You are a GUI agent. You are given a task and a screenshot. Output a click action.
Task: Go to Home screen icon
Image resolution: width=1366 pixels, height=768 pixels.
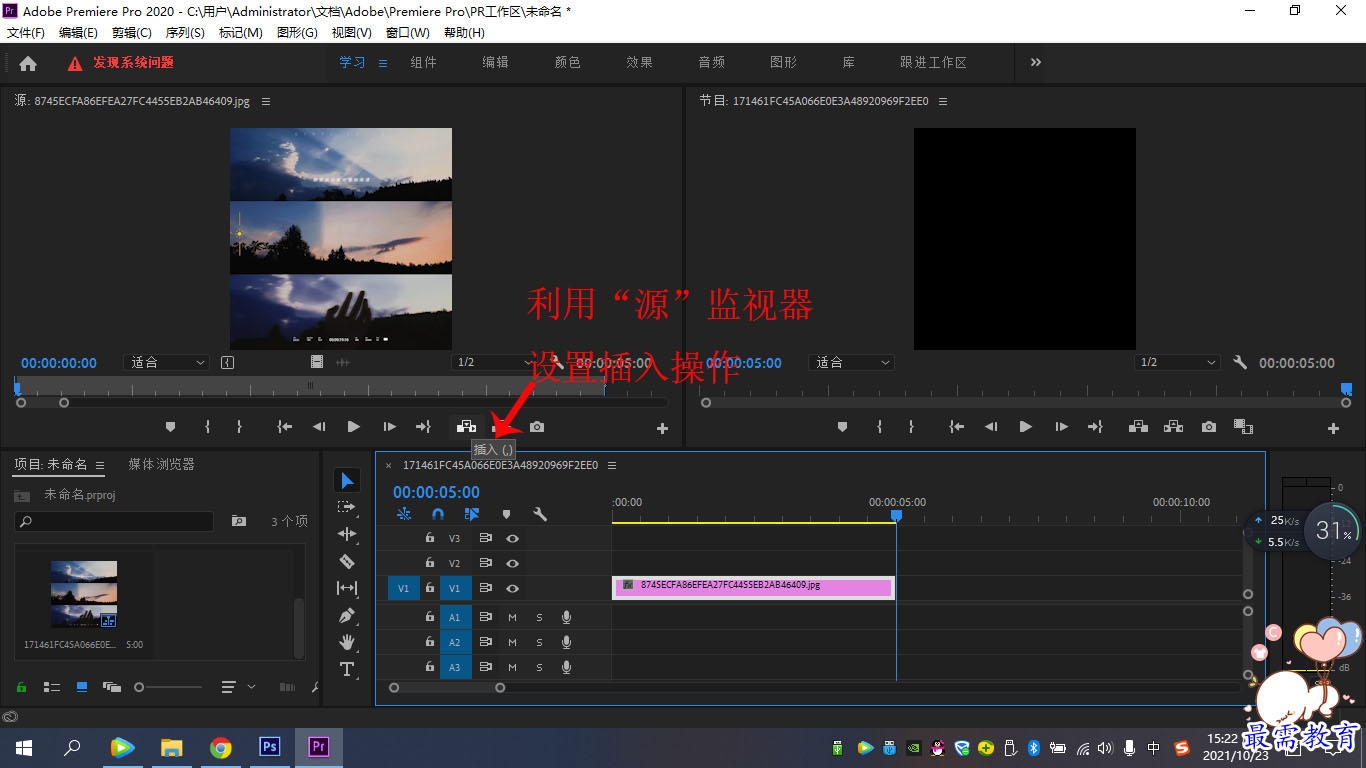pos(28,63)
